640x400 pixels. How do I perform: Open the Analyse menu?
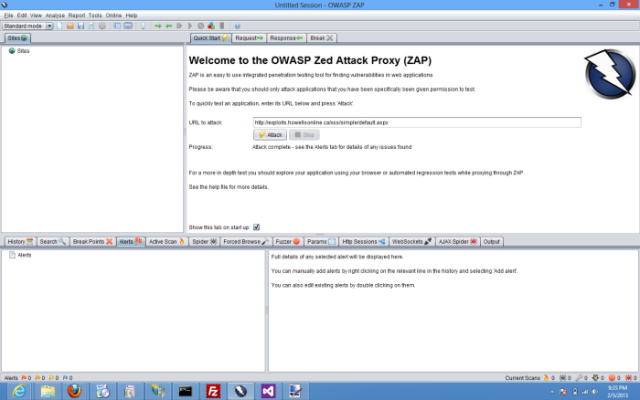point(55,15)
